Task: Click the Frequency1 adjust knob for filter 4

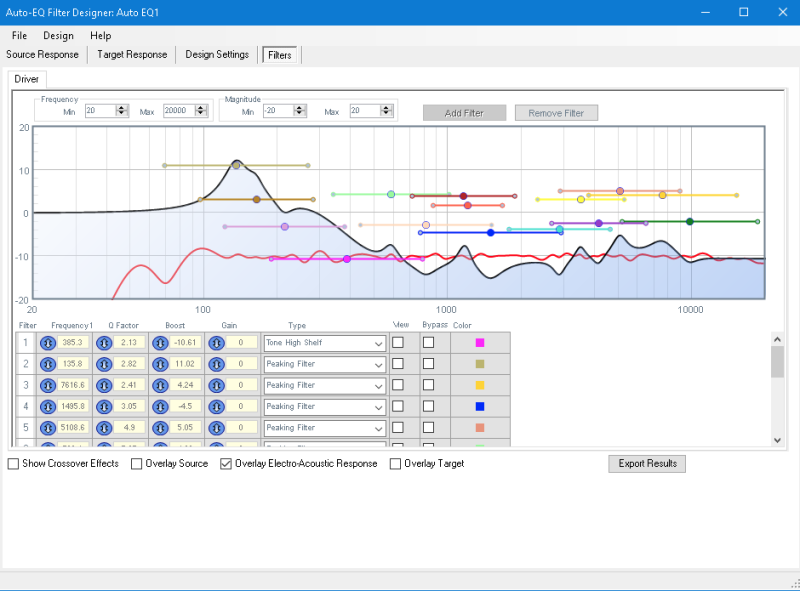Action: [48, 407]
